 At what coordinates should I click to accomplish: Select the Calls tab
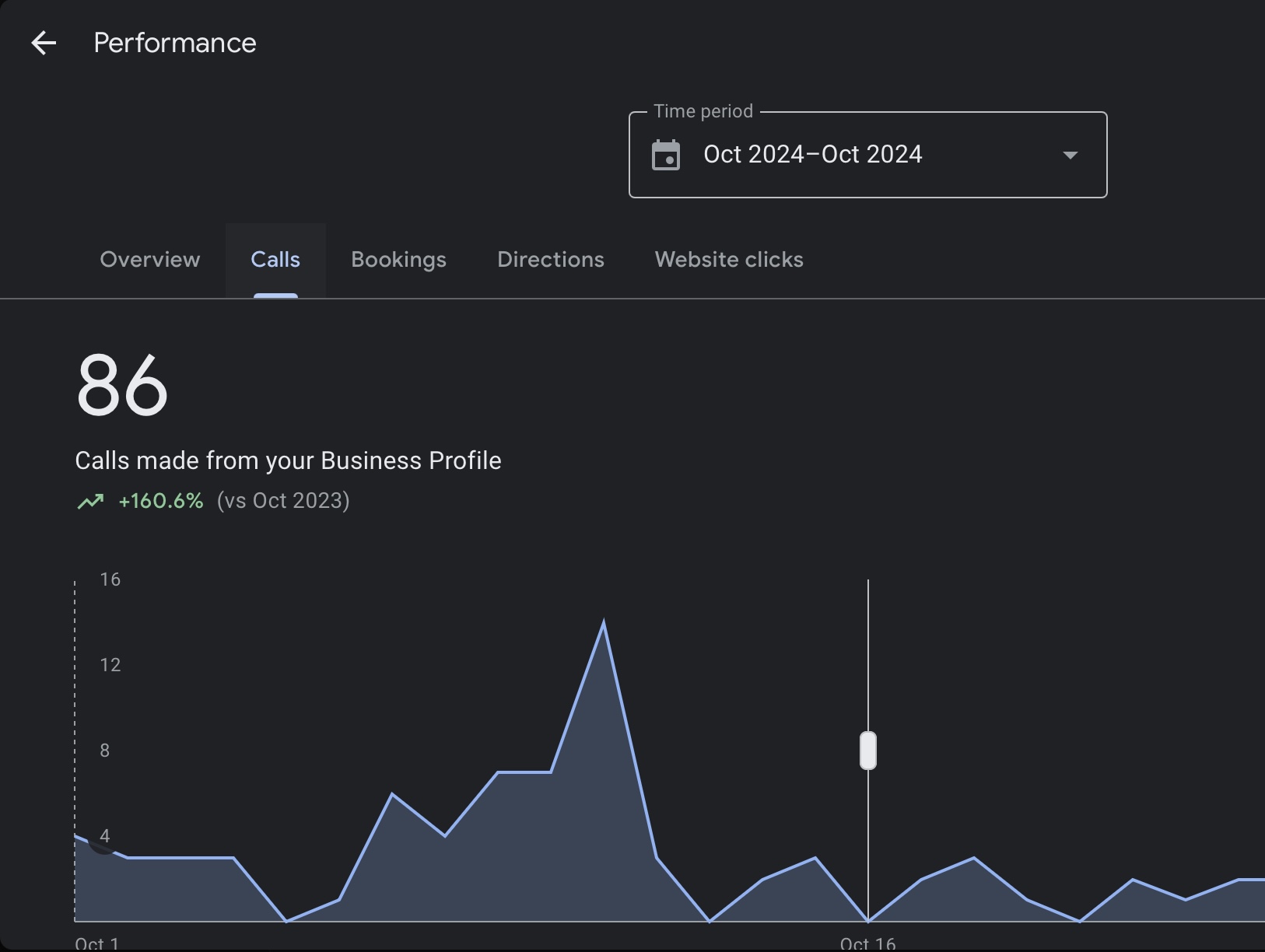tap(275, 260)
